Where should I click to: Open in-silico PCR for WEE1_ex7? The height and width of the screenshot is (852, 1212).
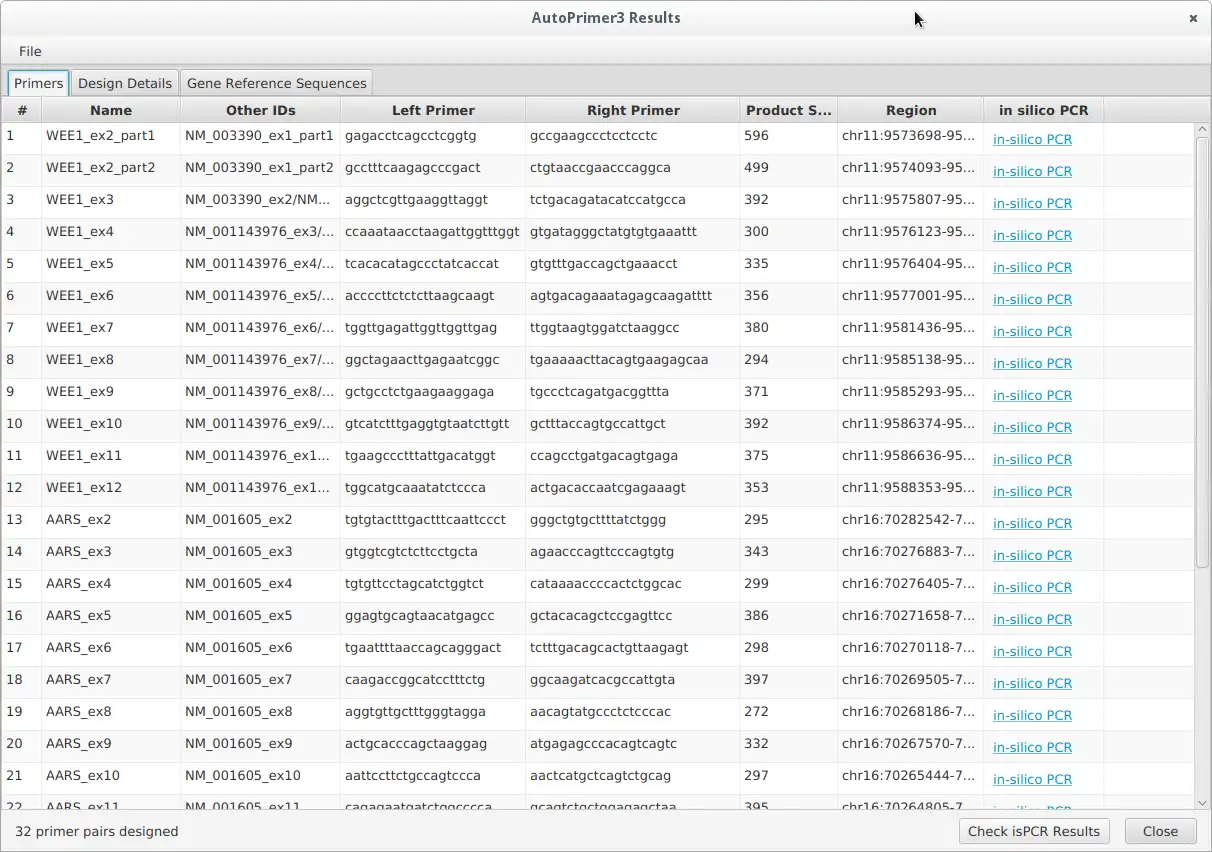pyautogui.click(x=1032, y=331)
